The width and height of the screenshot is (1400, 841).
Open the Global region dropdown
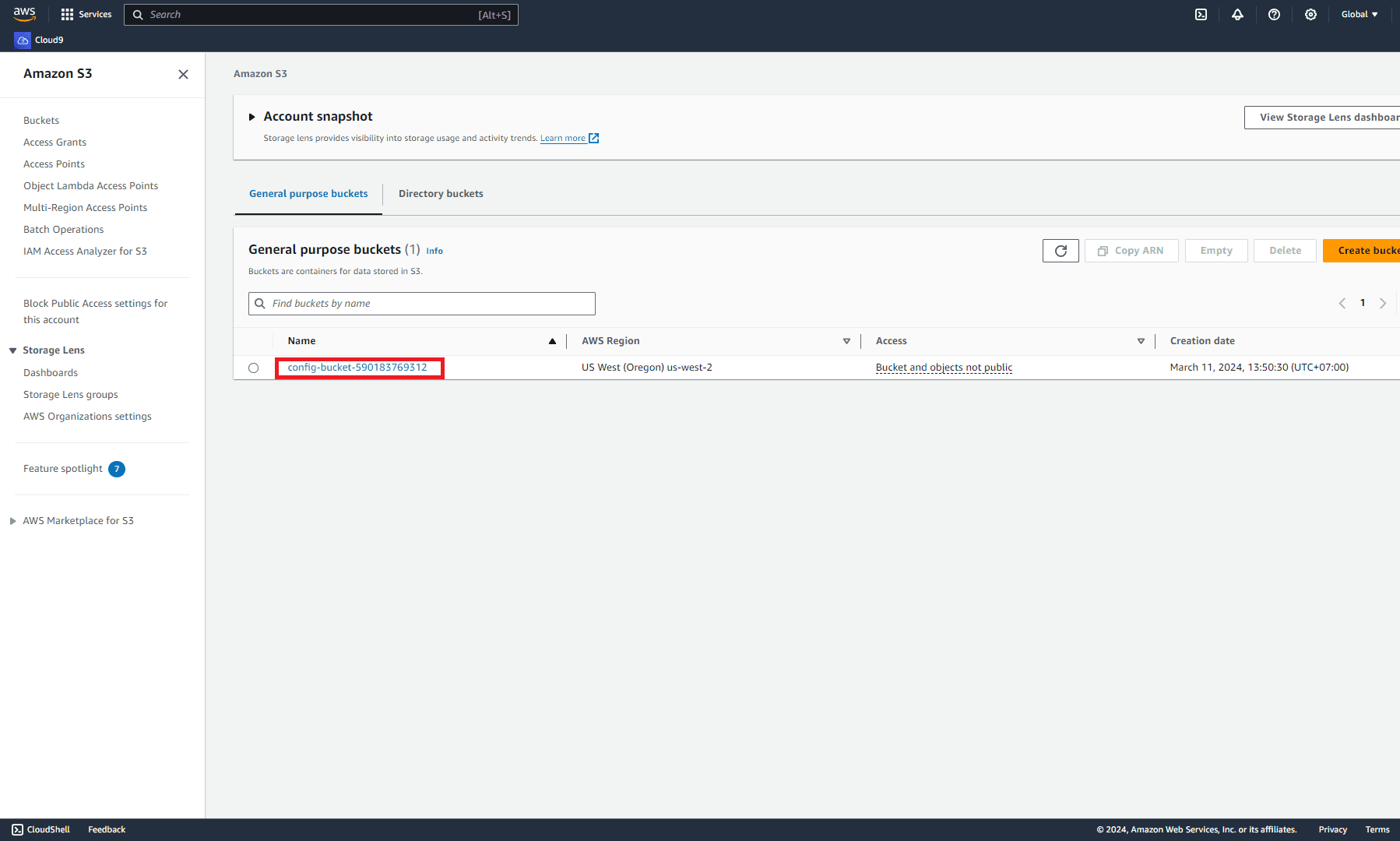(1360, 14)
